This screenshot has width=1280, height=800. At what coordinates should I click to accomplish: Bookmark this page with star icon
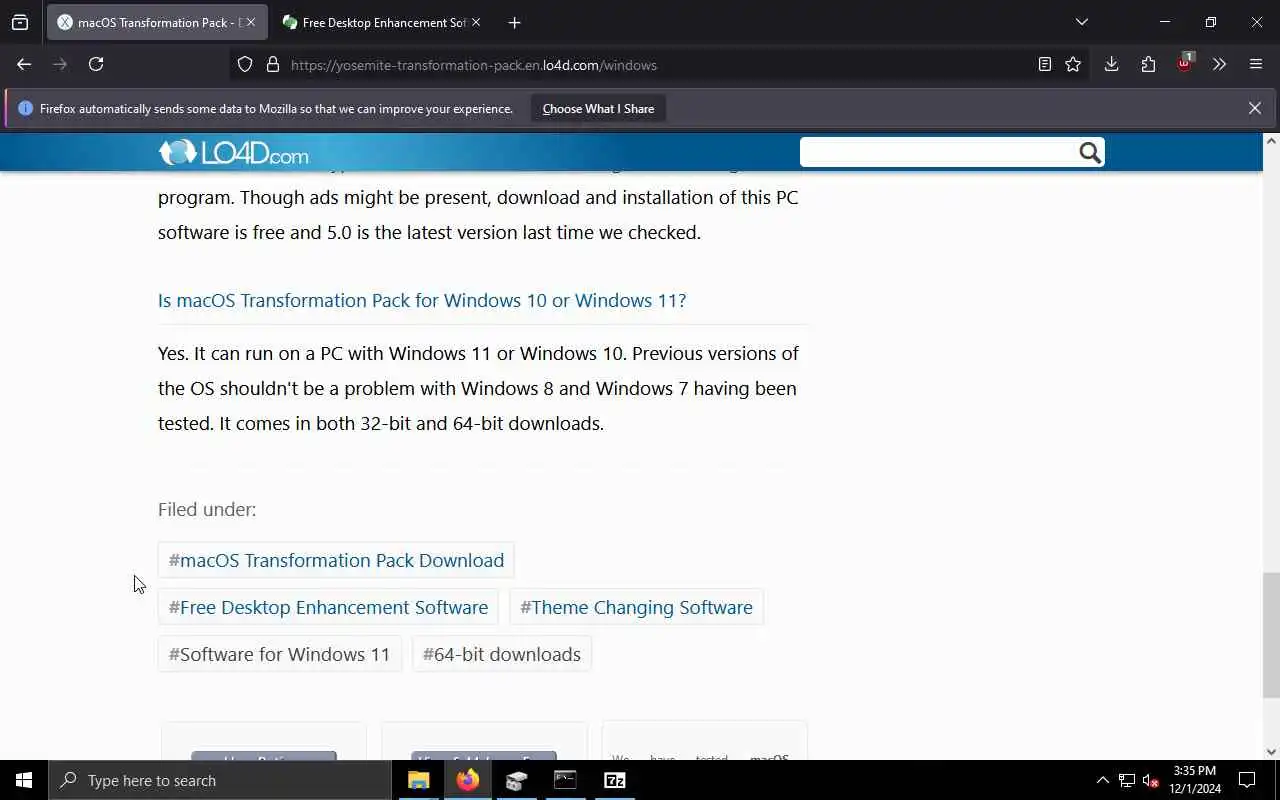pos(1073,64)
